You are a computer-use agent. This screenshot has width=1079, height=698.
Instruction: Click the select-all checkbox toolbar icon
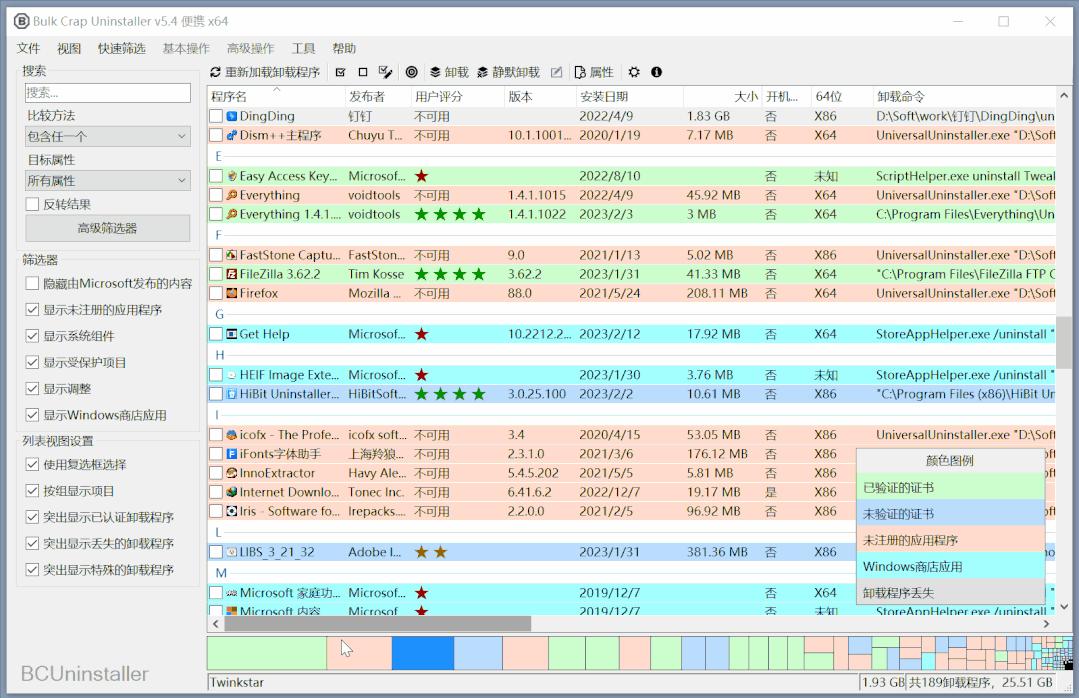click(340, 72)
